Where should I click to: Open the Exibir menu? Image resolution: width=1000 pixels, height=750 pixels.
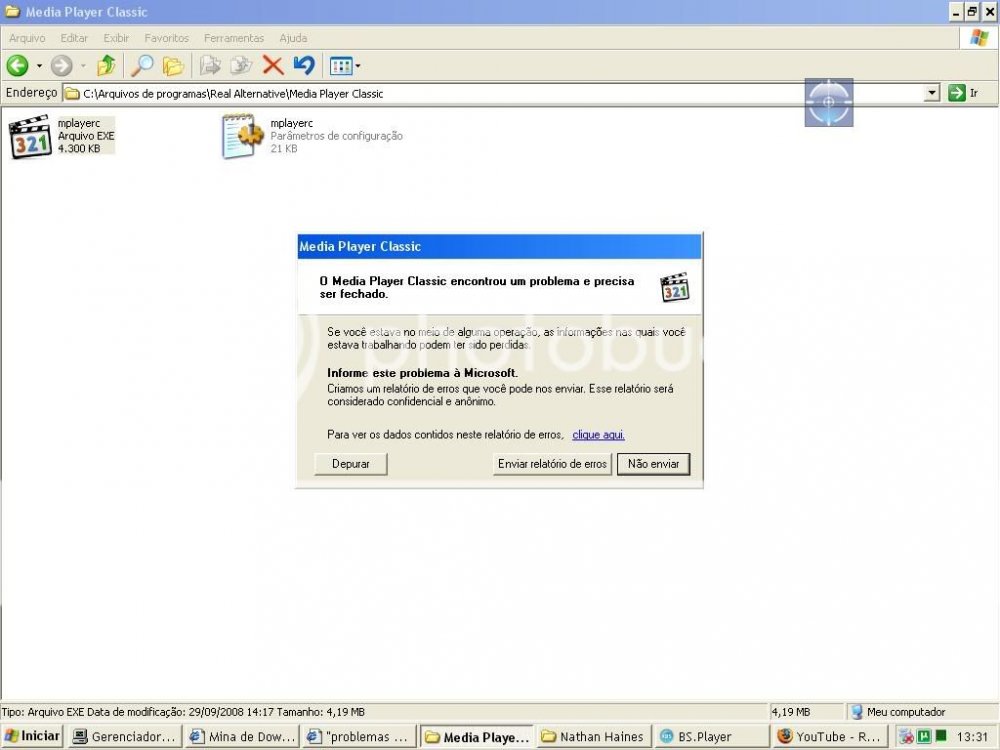tap(117, 38)
